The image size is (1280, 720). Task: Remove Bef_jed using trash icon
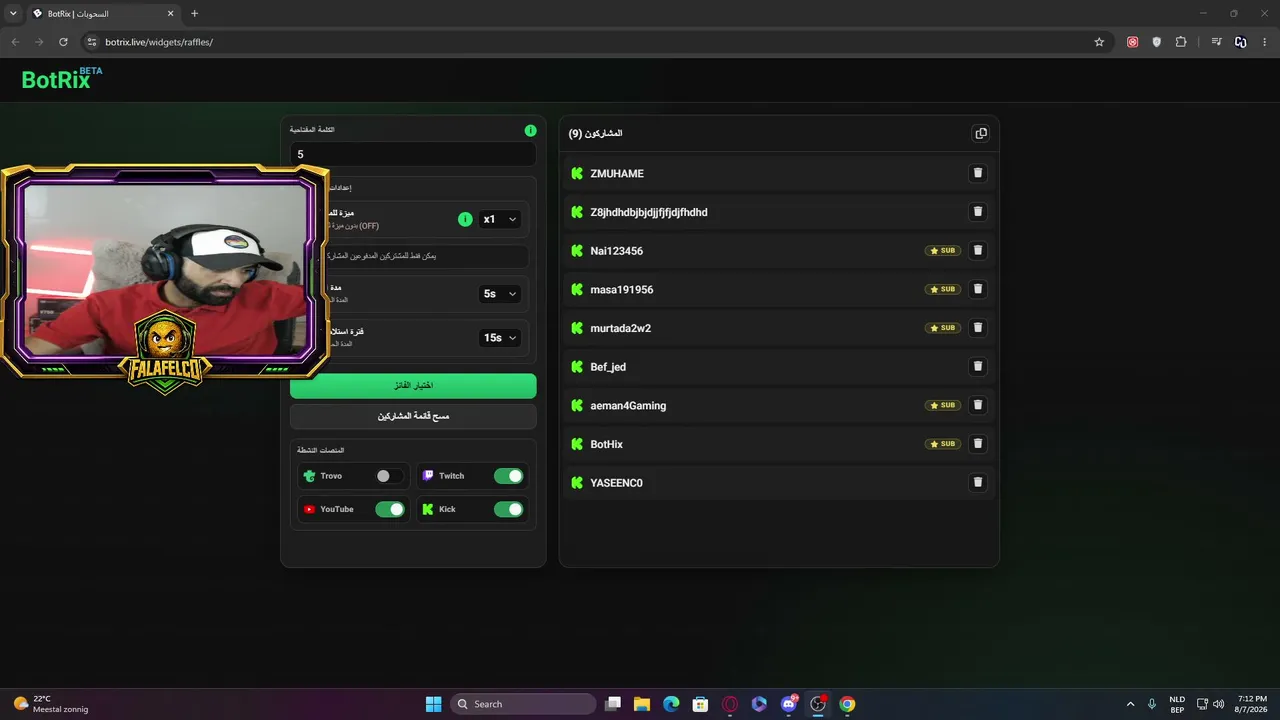click(x=978, y=366)
